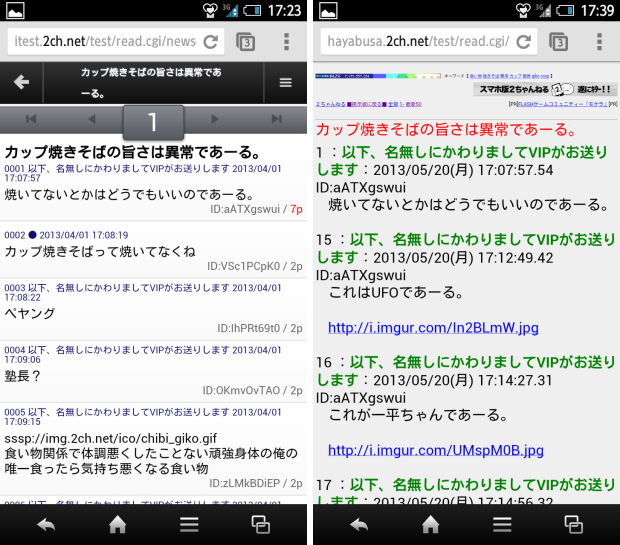Open the hamburger menu in the thread header
Viewport: 620px width, 545px height.
(x=286, y=82)
